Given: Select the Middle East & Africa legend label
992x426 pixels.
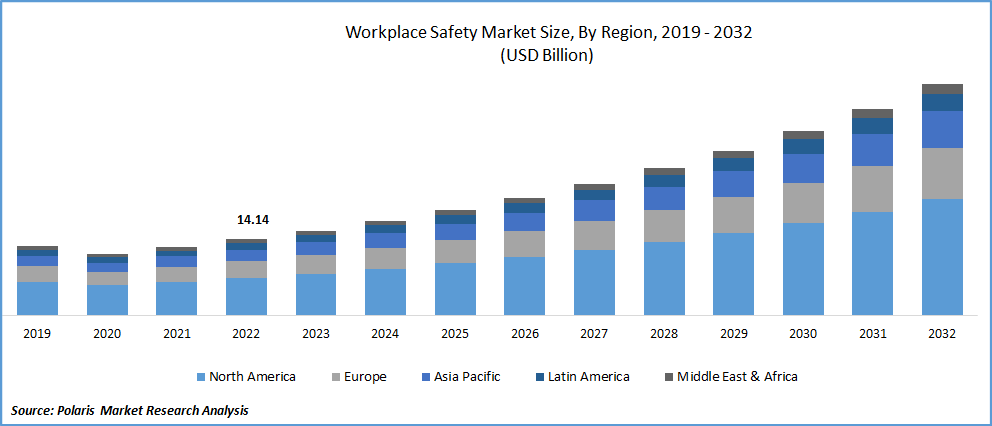Looking at the screenshot, I should tap(737, 377).
